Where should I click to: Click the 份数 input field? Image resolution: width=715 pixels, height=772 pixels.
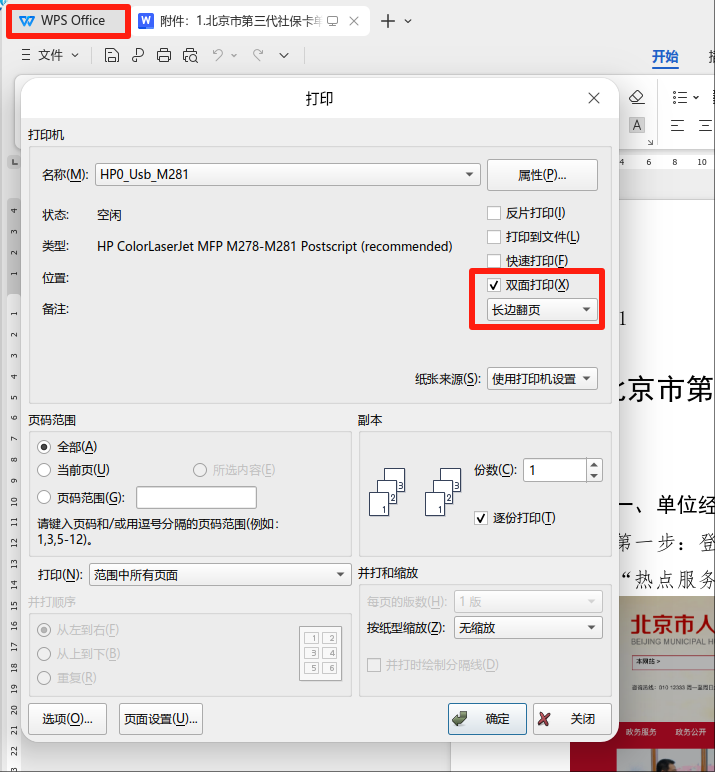coord(554,470)
